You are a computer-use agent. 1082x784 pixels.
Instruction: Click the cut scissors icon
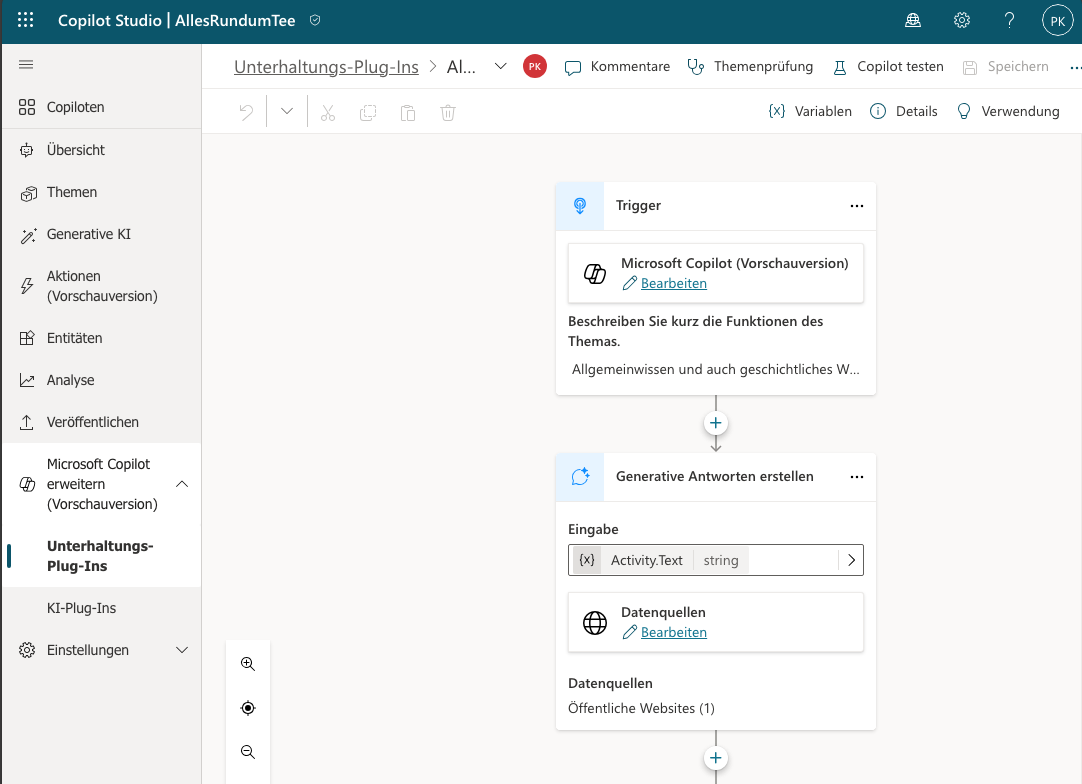[x=328, y=112]
